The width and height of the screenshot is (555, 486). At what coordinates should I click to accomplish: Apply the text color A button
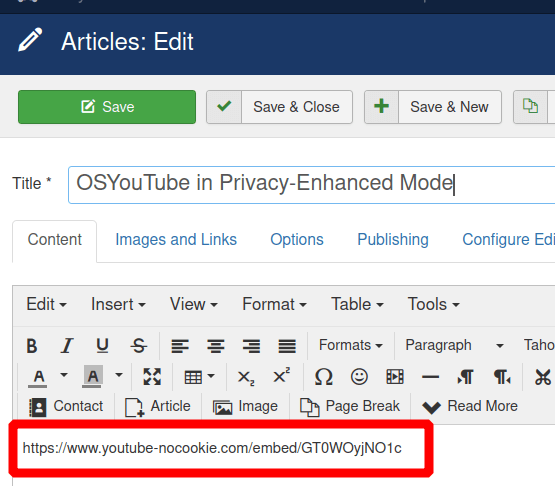(x=39, y=377)
